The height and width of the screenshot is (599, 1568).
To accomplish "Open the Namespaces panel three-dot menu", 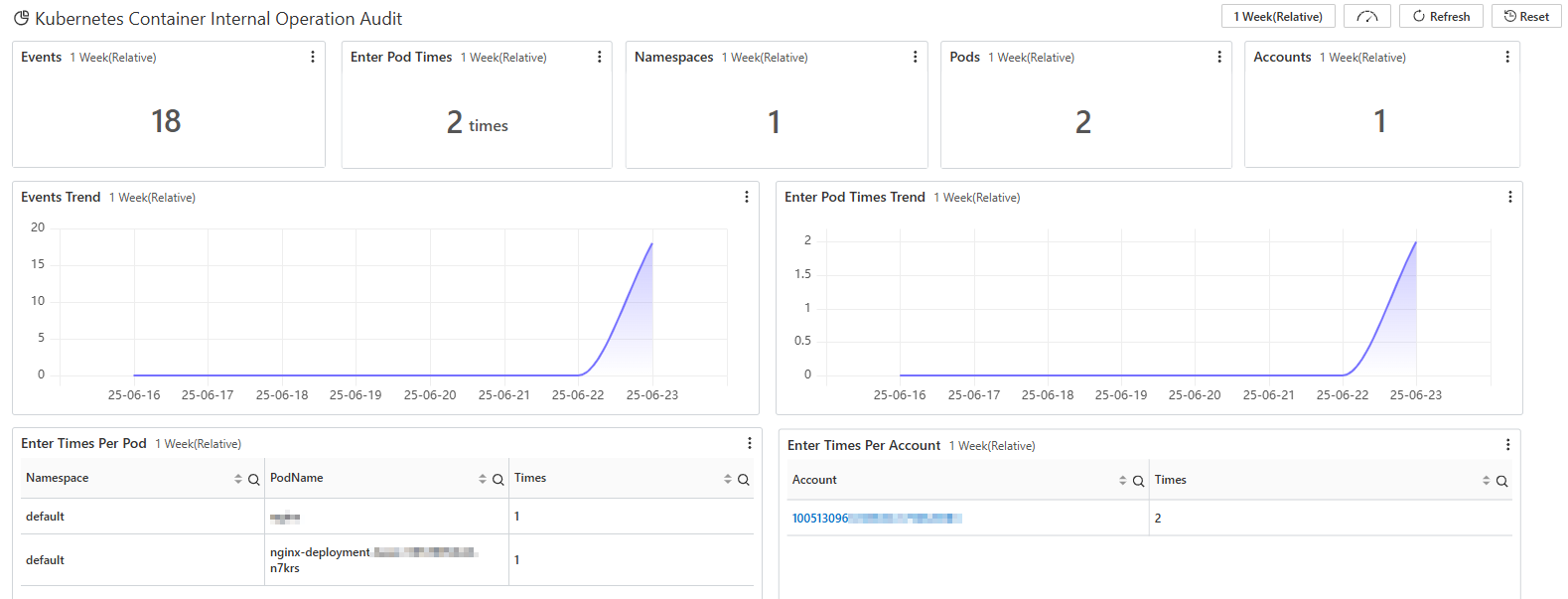I will tap(915, 57).
